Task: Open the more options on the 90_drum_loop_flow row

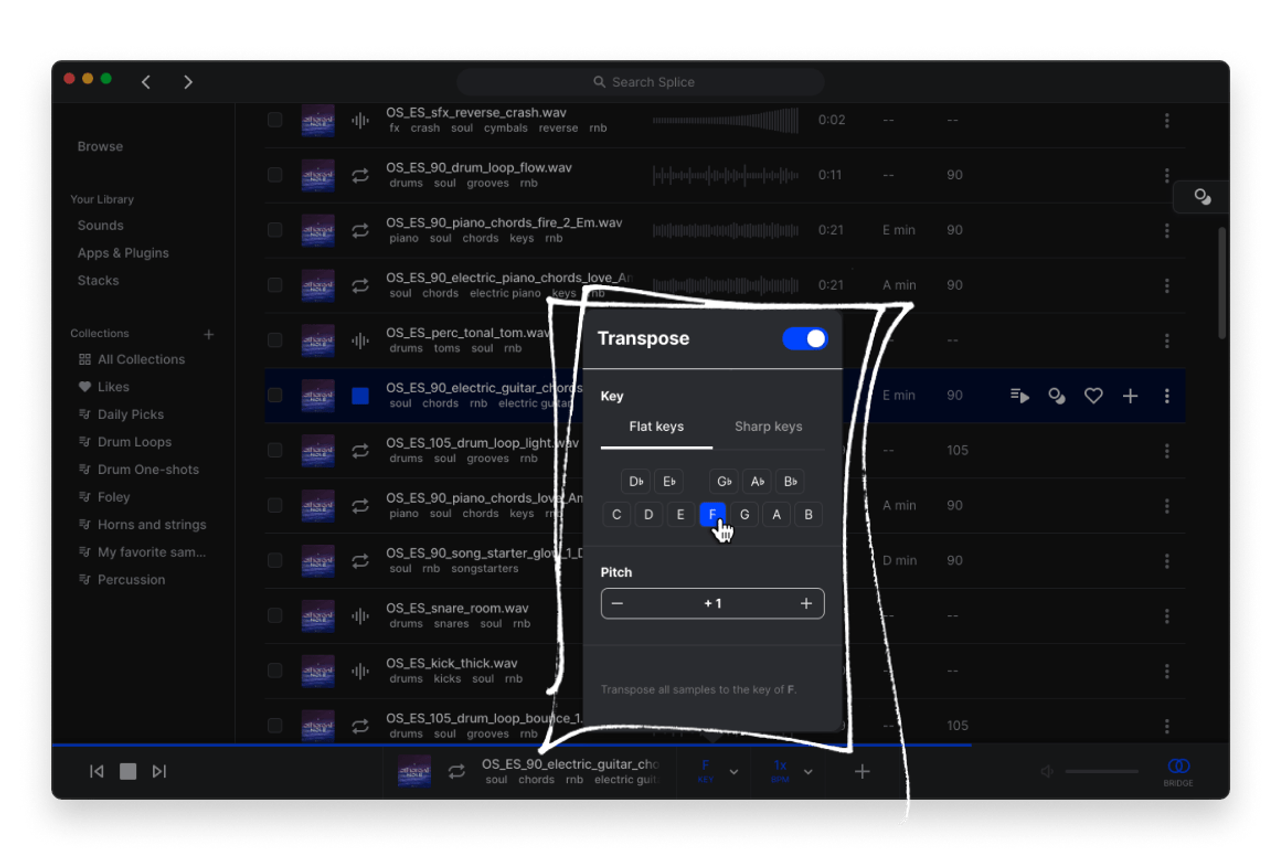Action: [x=1167, y=176]
